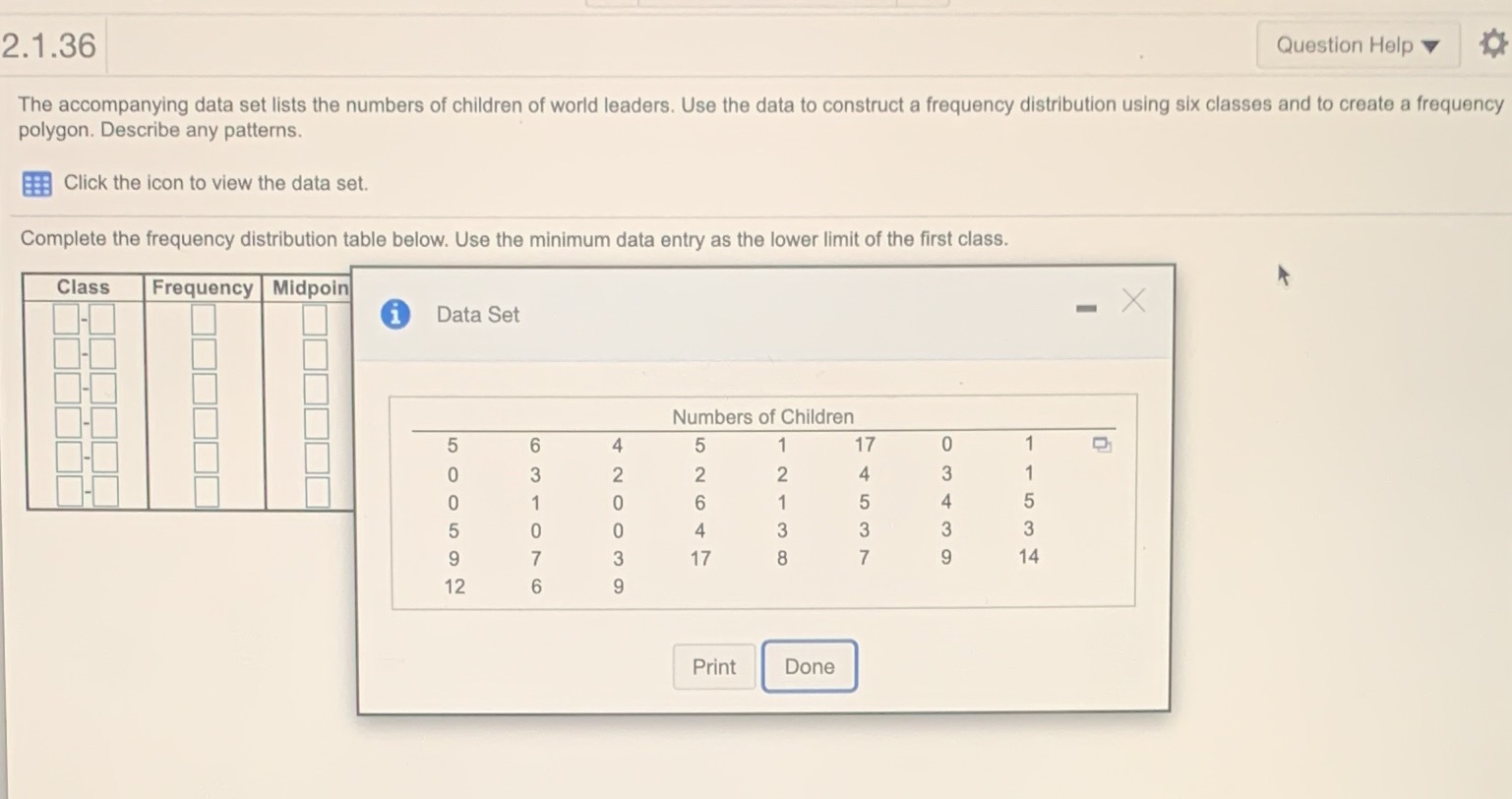1512x799 pixels.
Task: Close the Data Set dialog
Action: [x=1133, y=302]
